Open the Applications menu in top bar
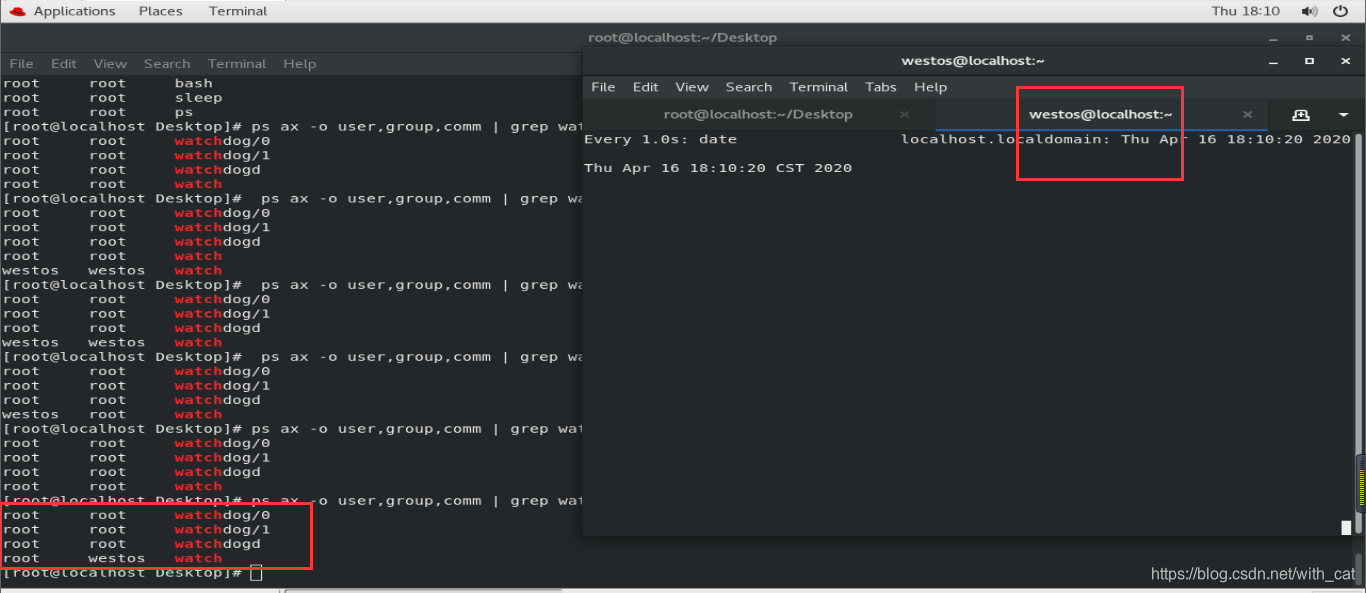 pos(74,11)
